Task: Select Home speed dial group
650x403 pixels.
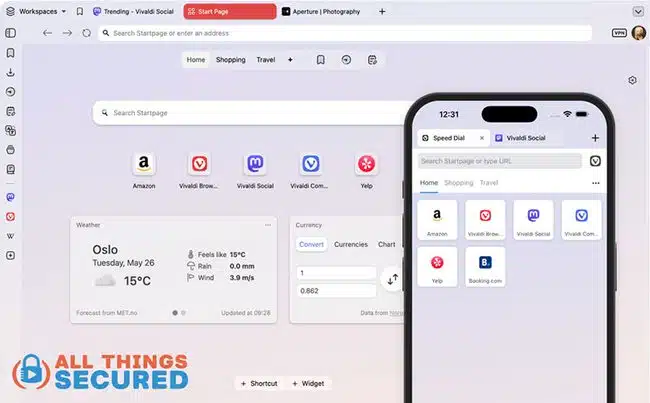Action: click(196, 60)
